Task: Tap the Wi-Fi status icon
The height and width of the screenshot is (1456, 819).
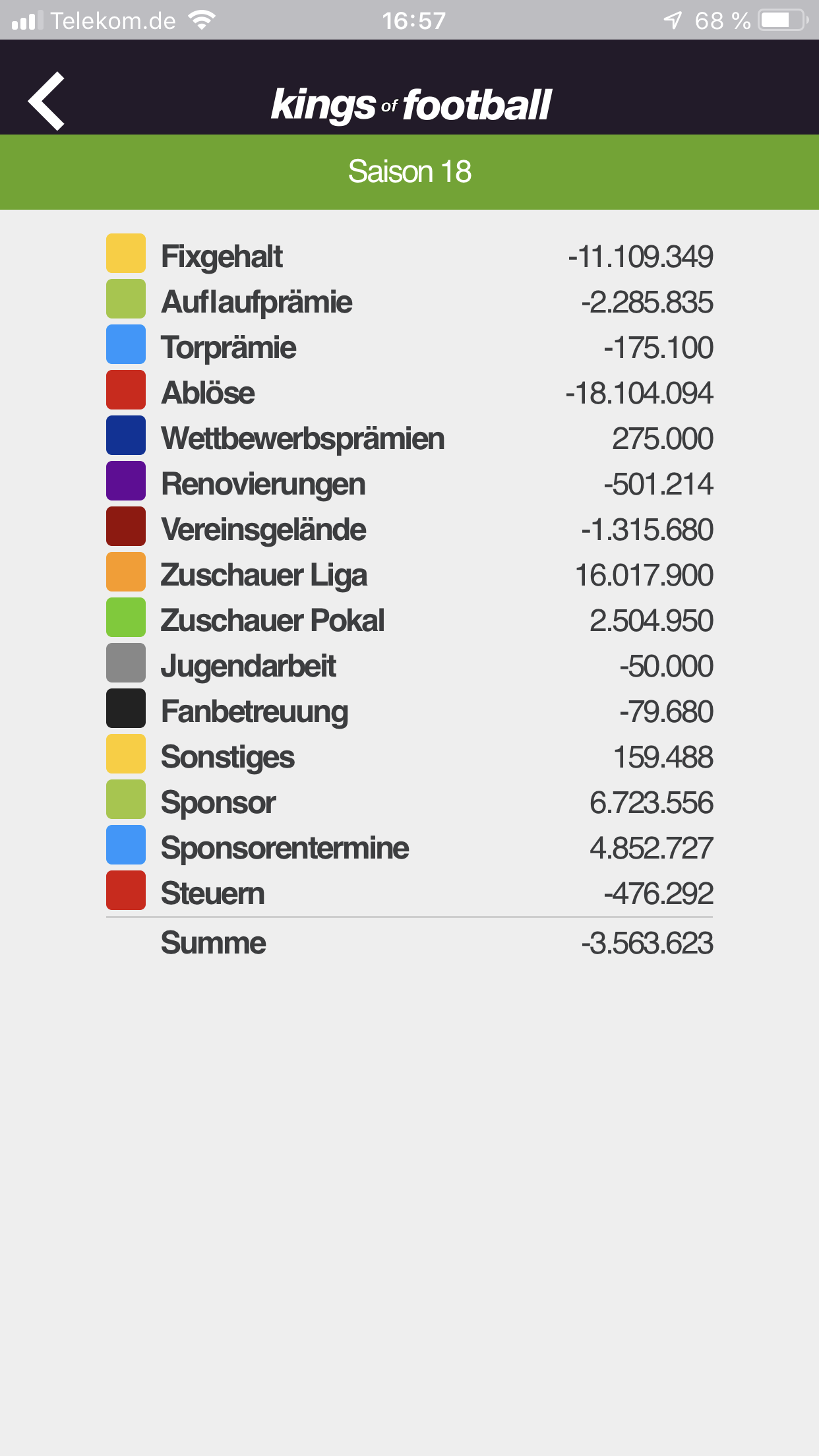Action: click(201, 20)
